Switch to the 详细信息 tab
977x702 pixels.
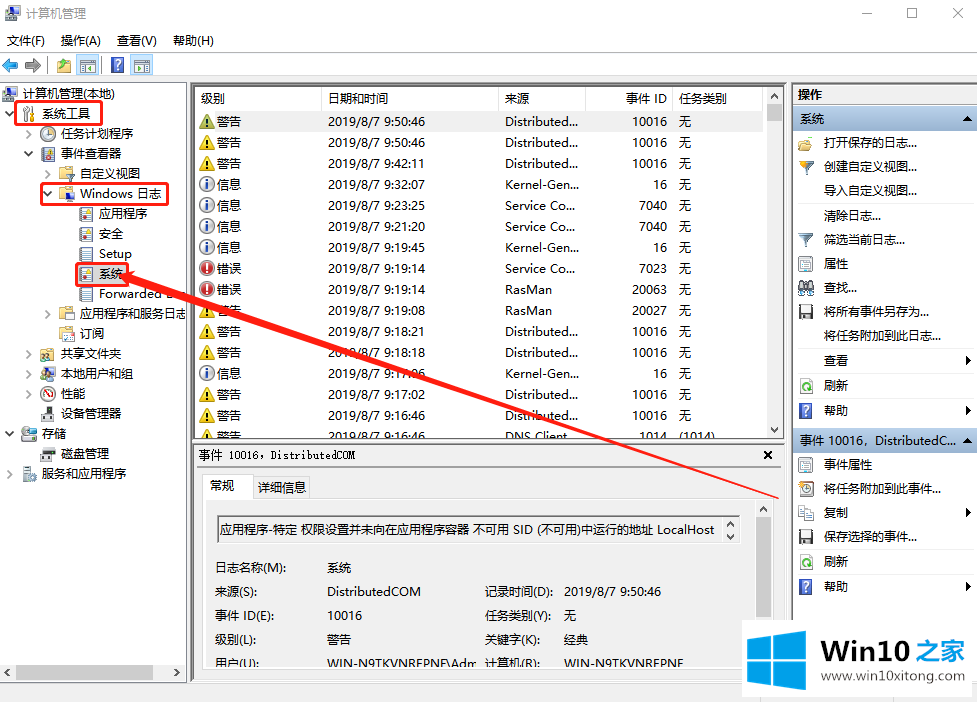point(282,488)
